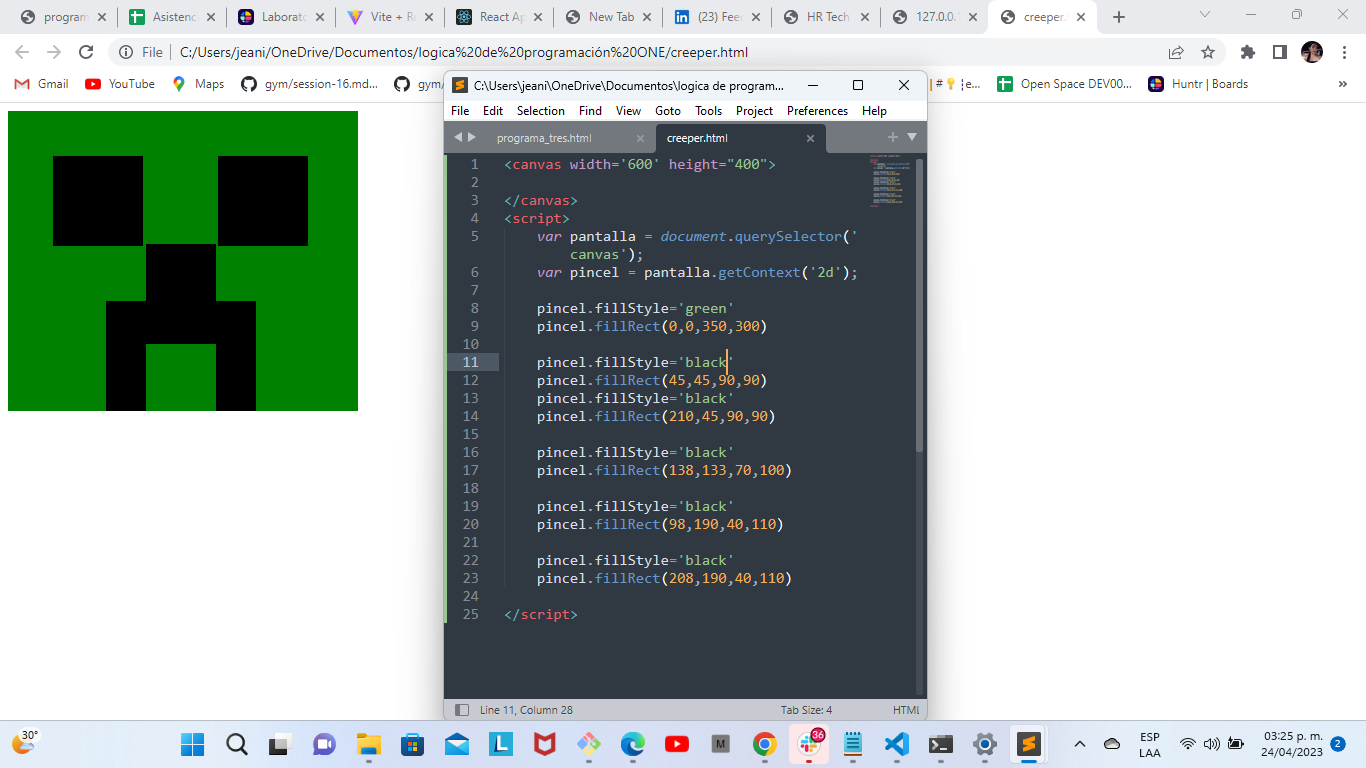Open the Preferences menu
This screenshot has width=1366, height=768.
point(817,111)
